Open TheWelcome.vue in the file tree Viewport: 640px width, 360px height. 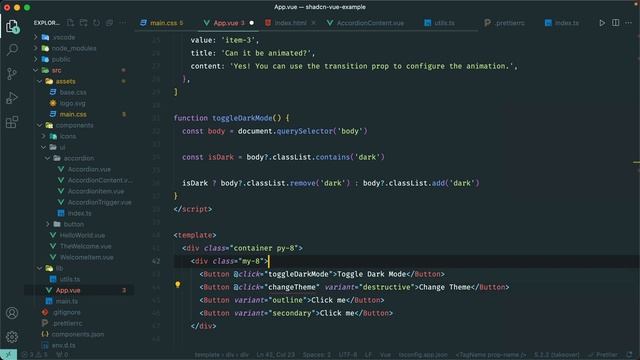(x=85, y=247)
